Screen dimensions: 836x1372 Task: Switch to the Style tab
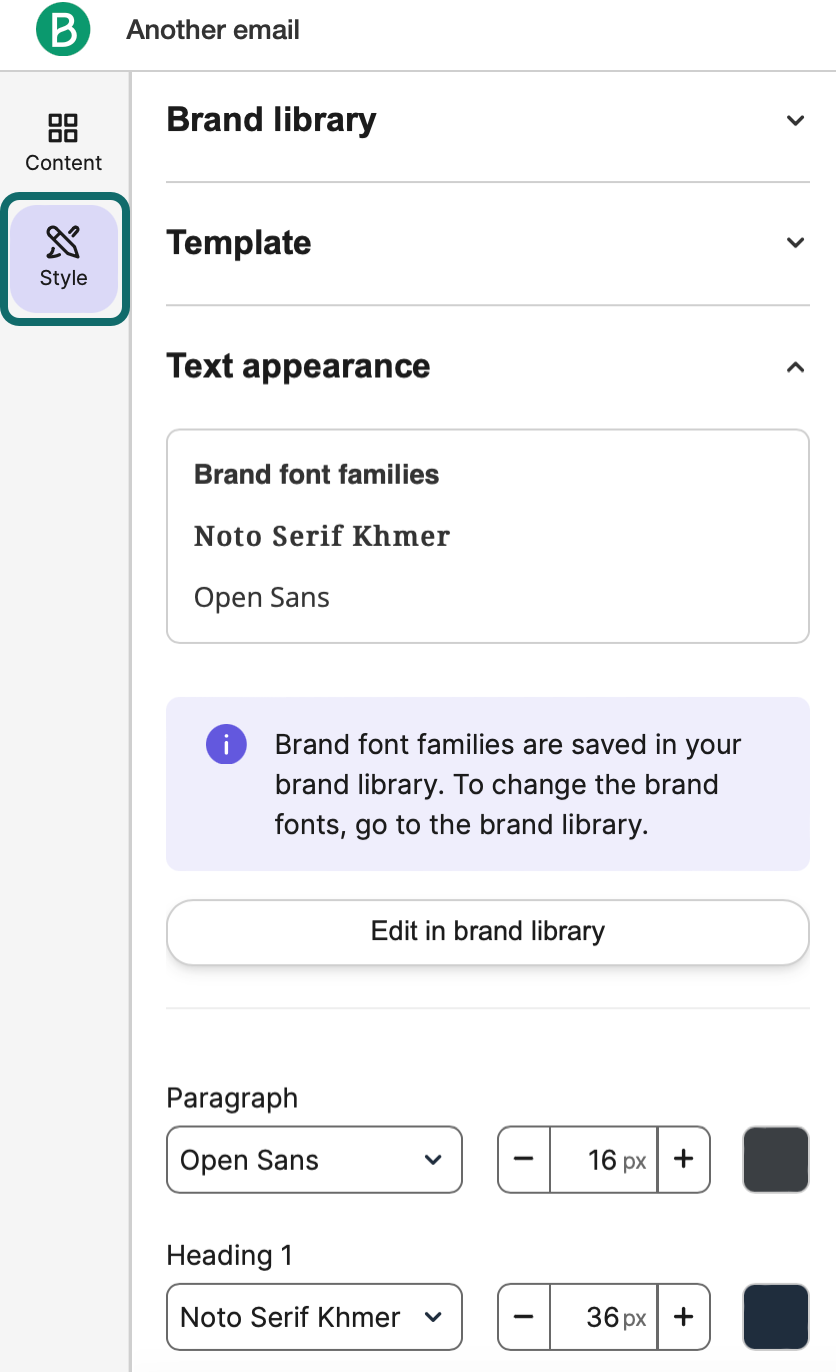click(63, 258)
